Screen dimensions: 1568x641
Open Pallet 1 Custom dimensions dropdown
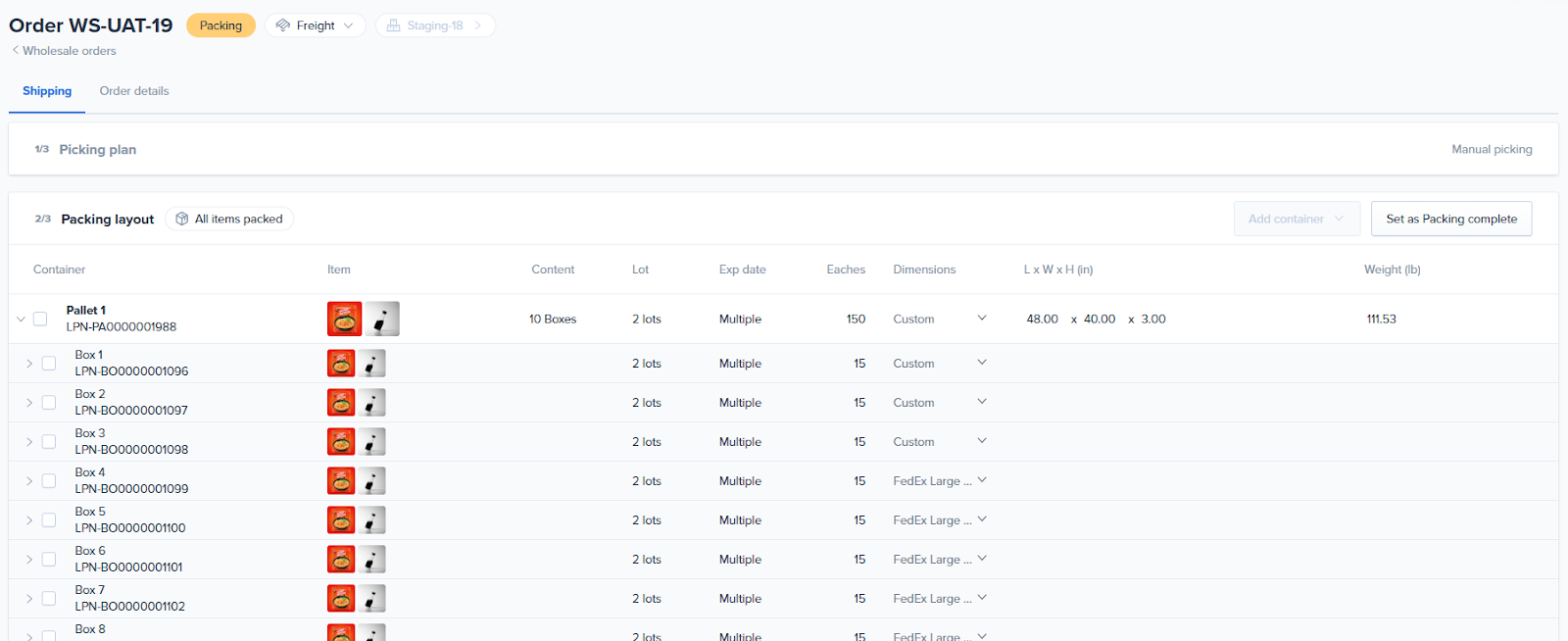pyautogui.click(x=982, y=319)
